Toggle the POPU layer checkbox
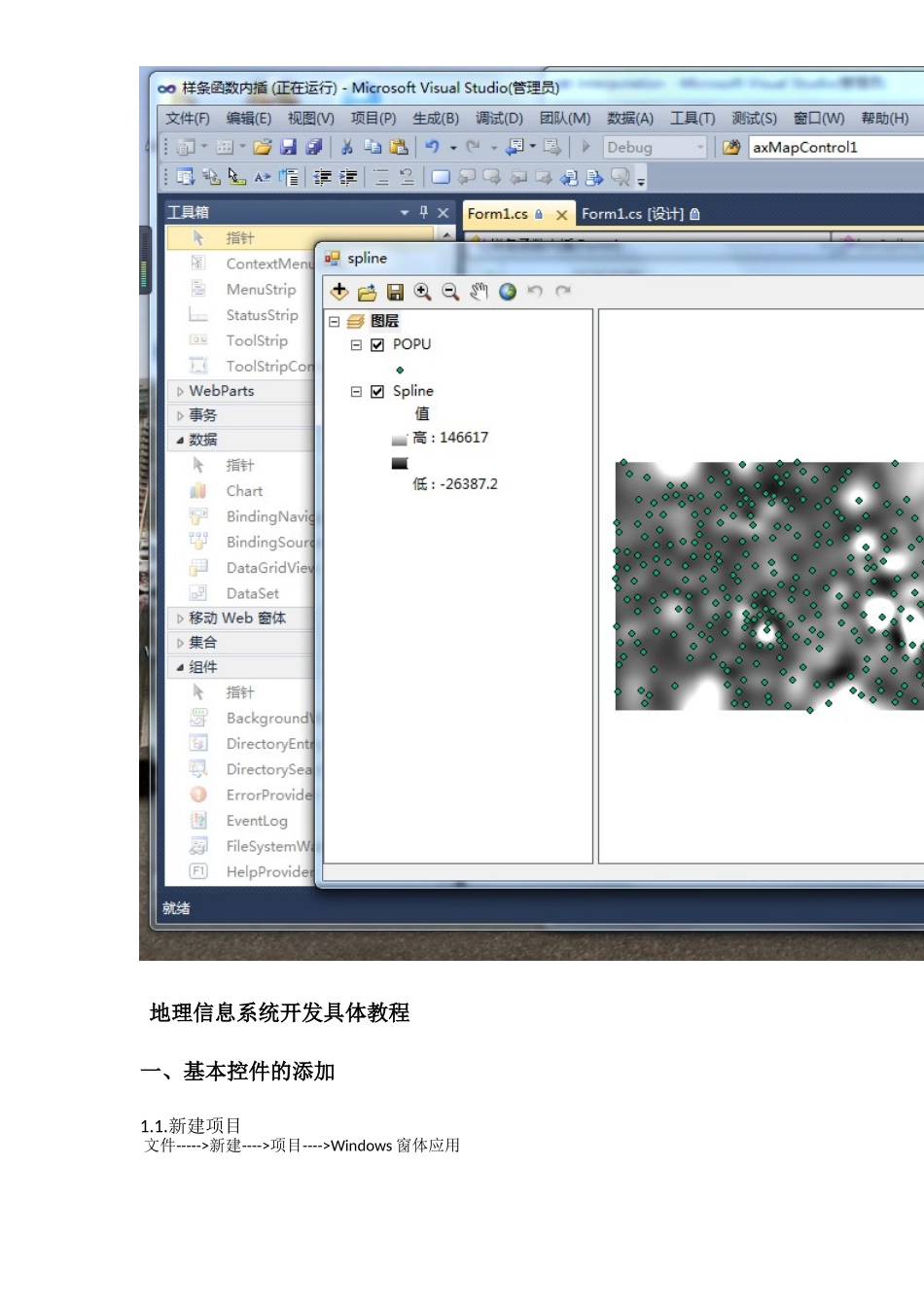 pyautogui.click(x=377, y=344)
